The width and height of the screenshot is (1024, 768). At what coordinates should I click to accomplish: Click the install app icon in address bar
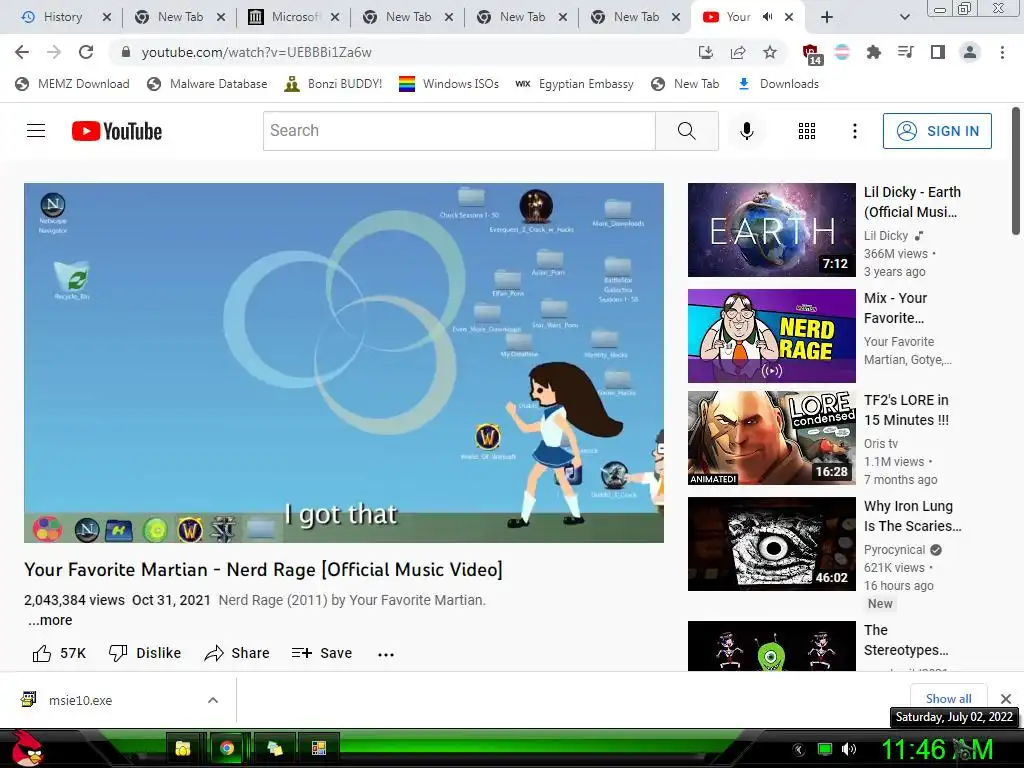click(705, 52)
